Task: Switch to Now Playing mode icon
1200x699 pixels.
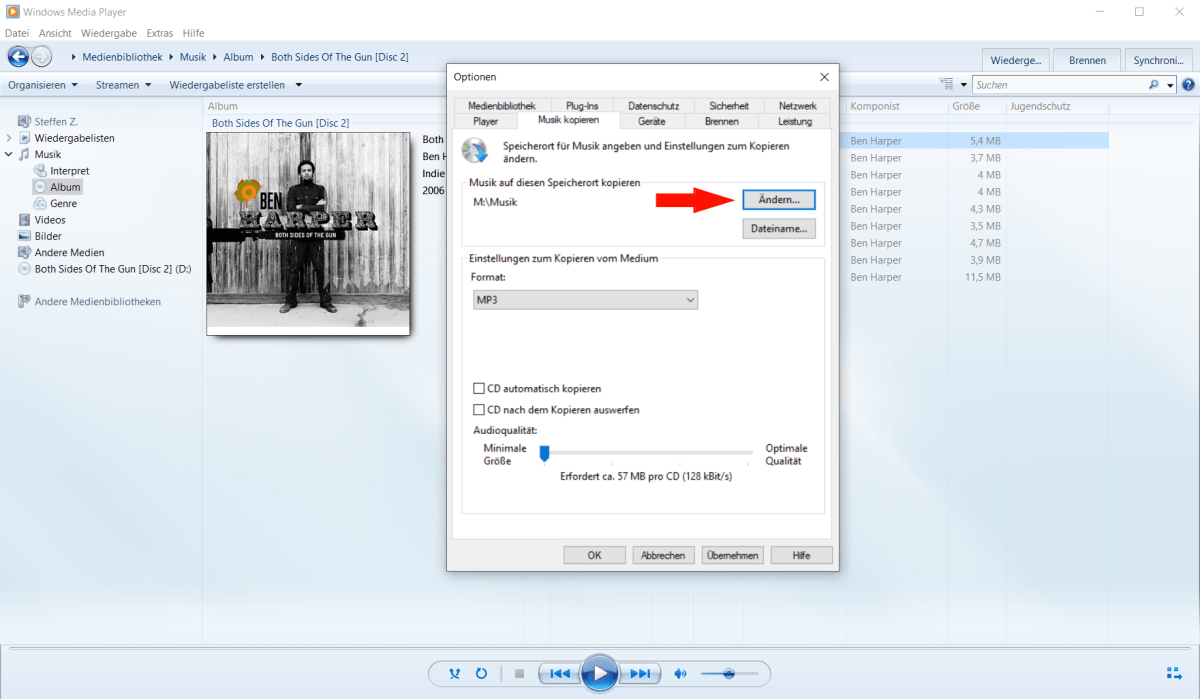Action: [1174, 673]
